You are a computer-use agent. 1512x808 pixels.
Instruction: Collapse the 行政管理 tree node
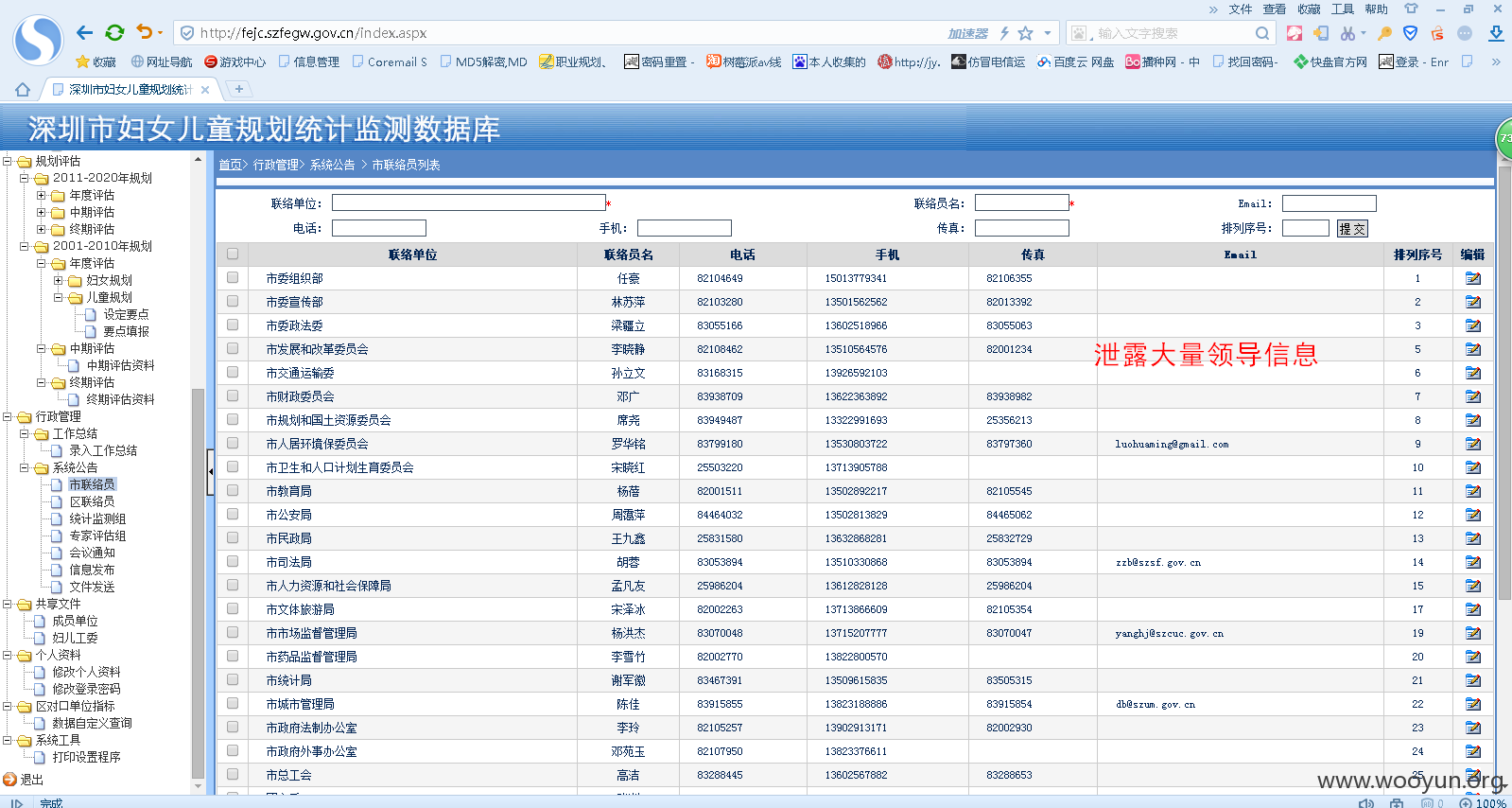point(8,416)
